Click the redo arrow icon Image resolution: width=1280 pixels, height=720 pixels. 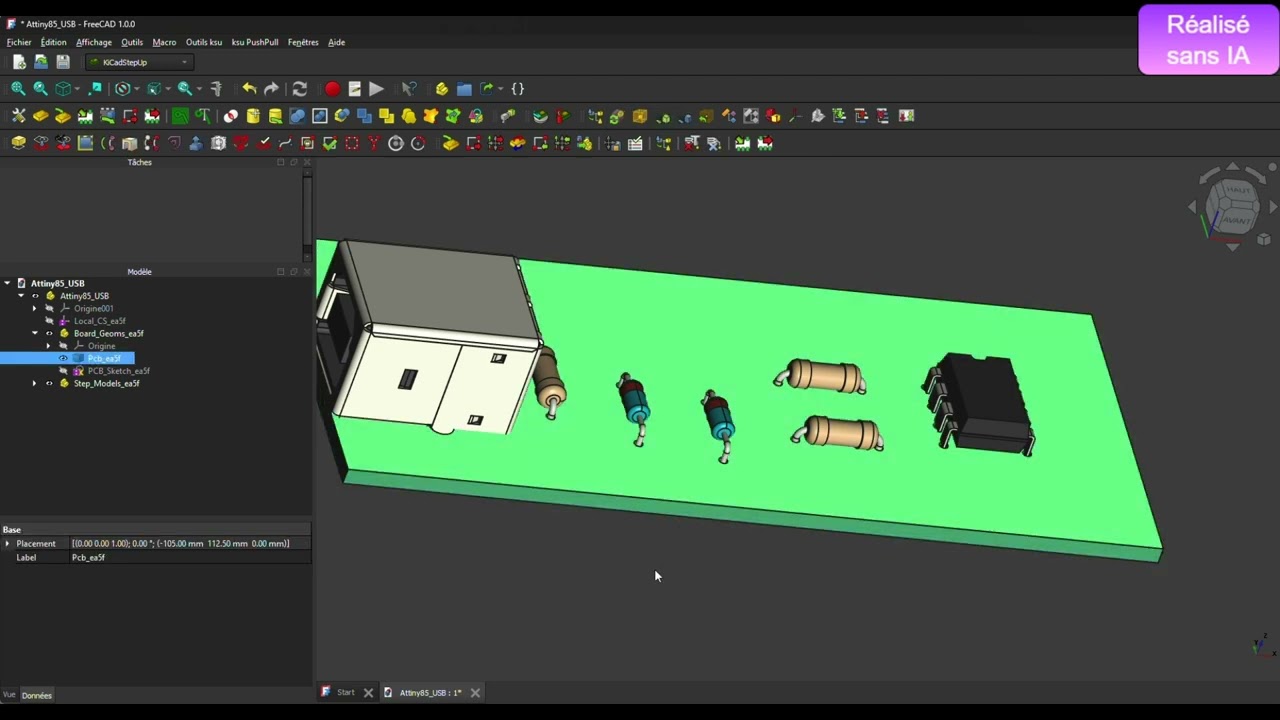[x=271, y=89]
